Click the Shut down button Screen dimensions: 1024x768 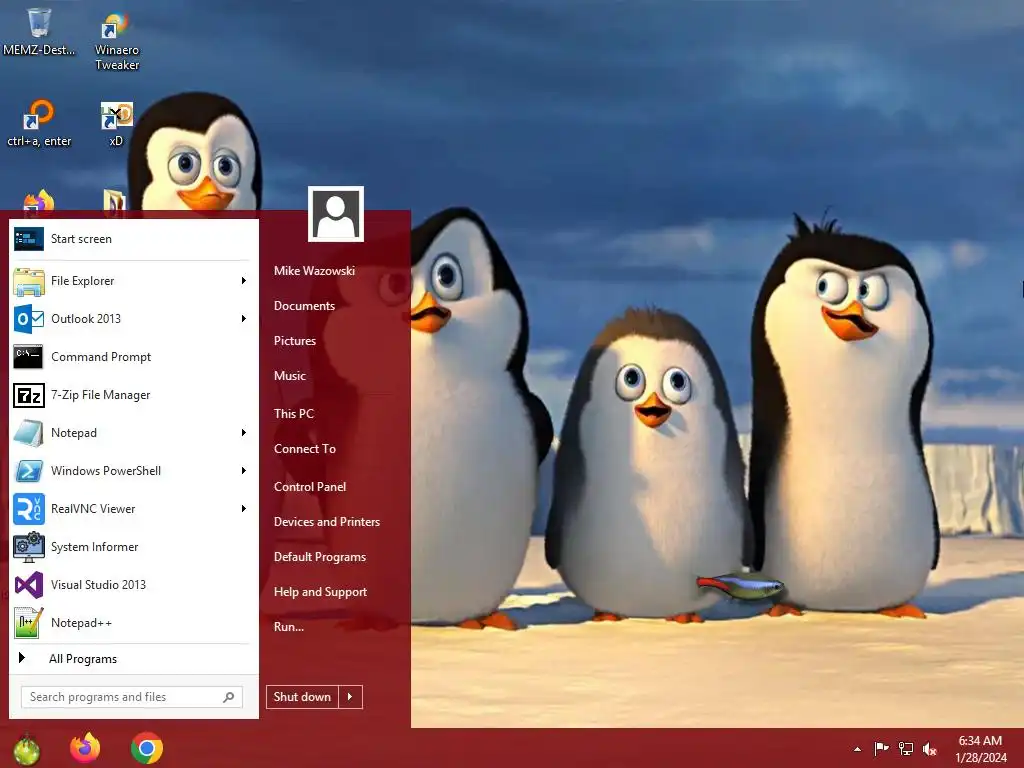[302, 697]
